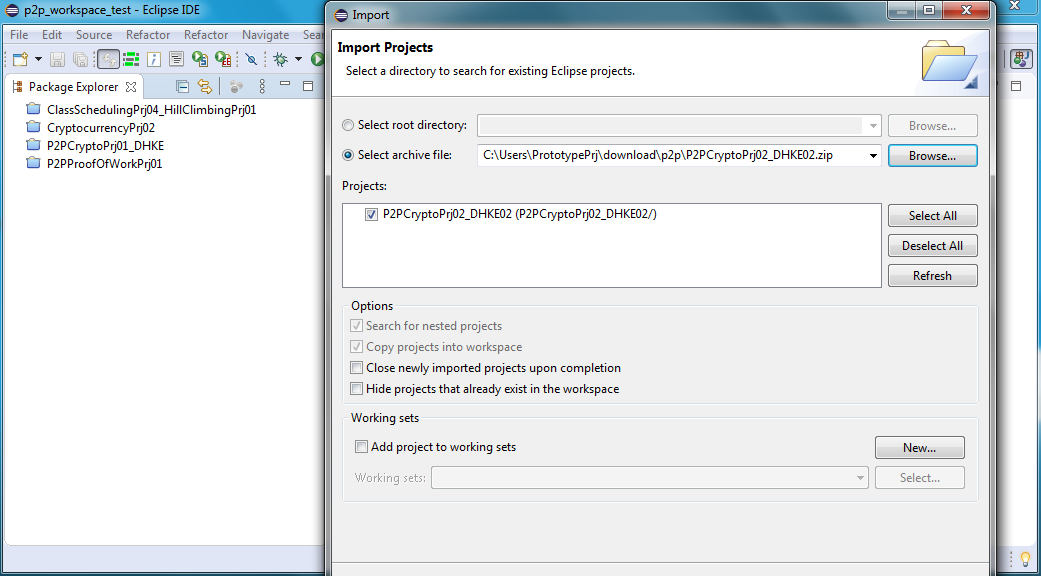The width and height of the screenshot is (1041, 576).
Task: Maximize the editor area pane
Action: pyautogui.click(x=1016, y=86)
